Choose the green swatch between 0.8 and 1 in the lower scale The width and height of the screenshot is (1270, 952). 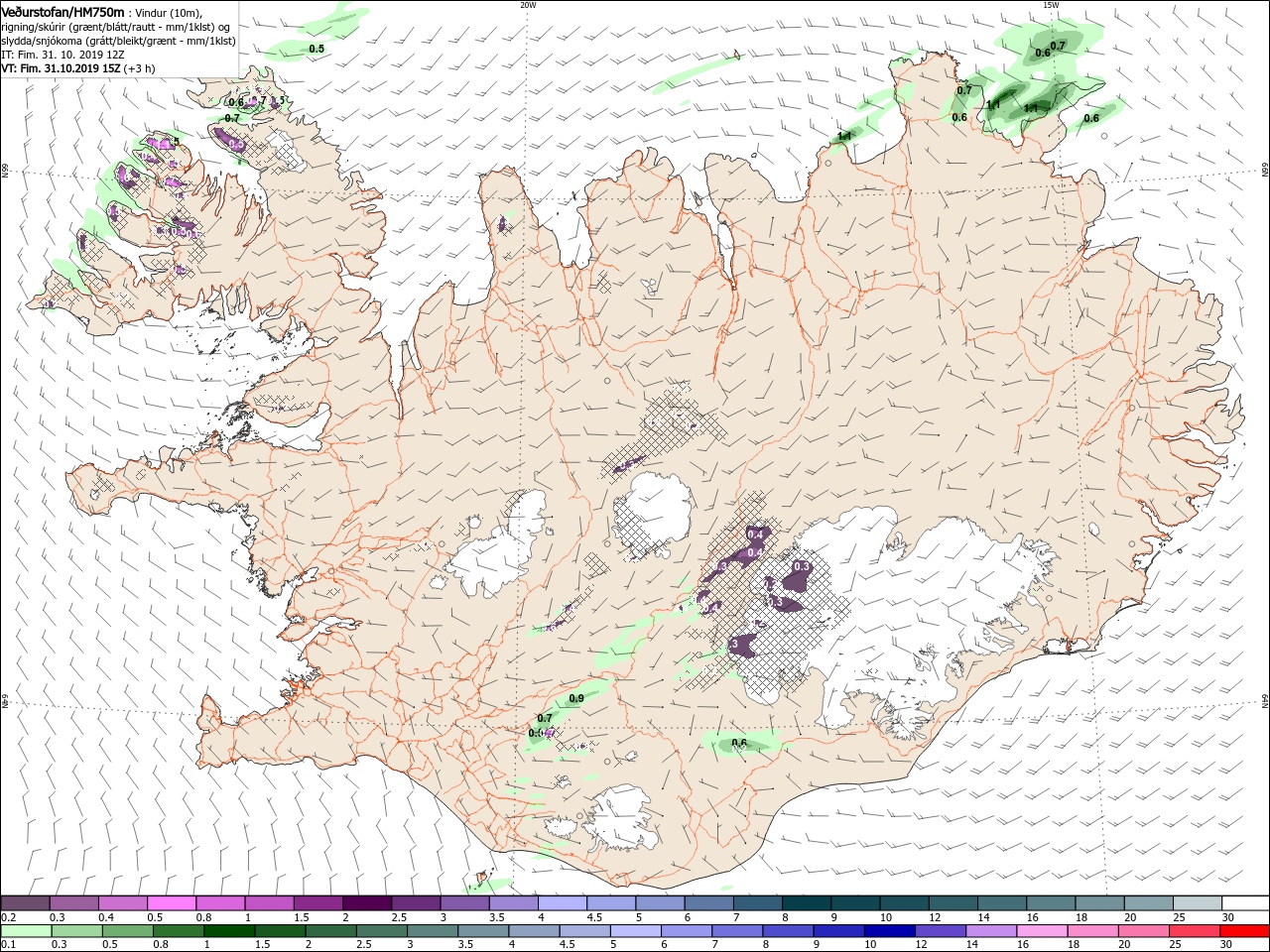pyautogui.click(x=179, y=931)
